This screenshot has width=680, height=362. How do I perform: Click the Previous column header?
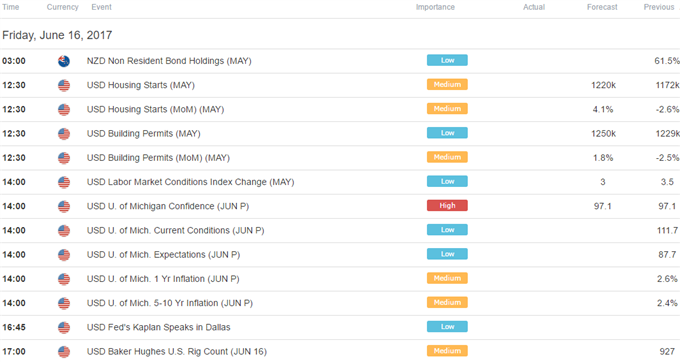tap(659, 7)
